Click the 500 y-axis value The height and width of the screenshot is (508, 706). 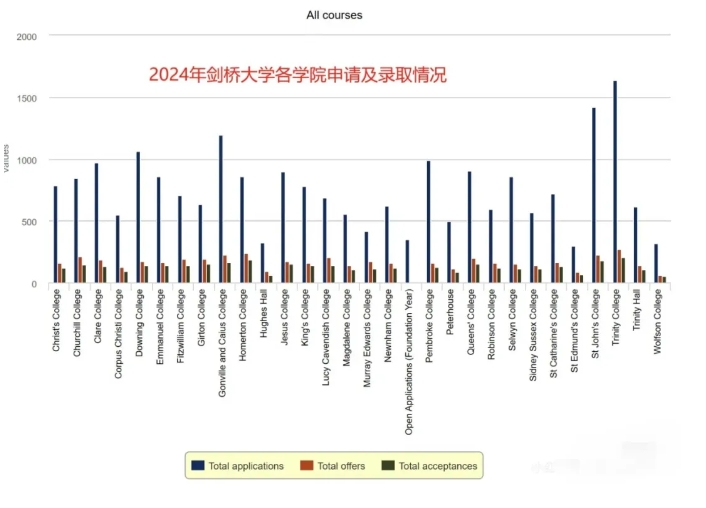point(29,222)
